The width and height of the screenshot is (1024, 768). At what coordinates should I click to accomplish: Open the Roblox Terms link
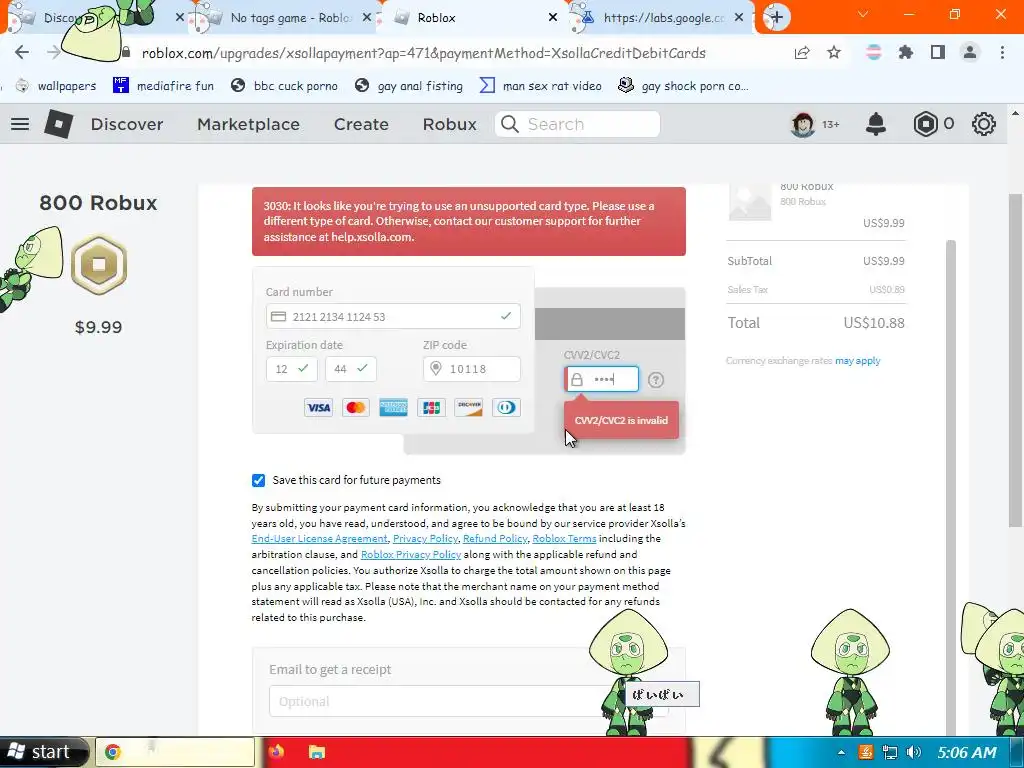click(x=564, y=539)
